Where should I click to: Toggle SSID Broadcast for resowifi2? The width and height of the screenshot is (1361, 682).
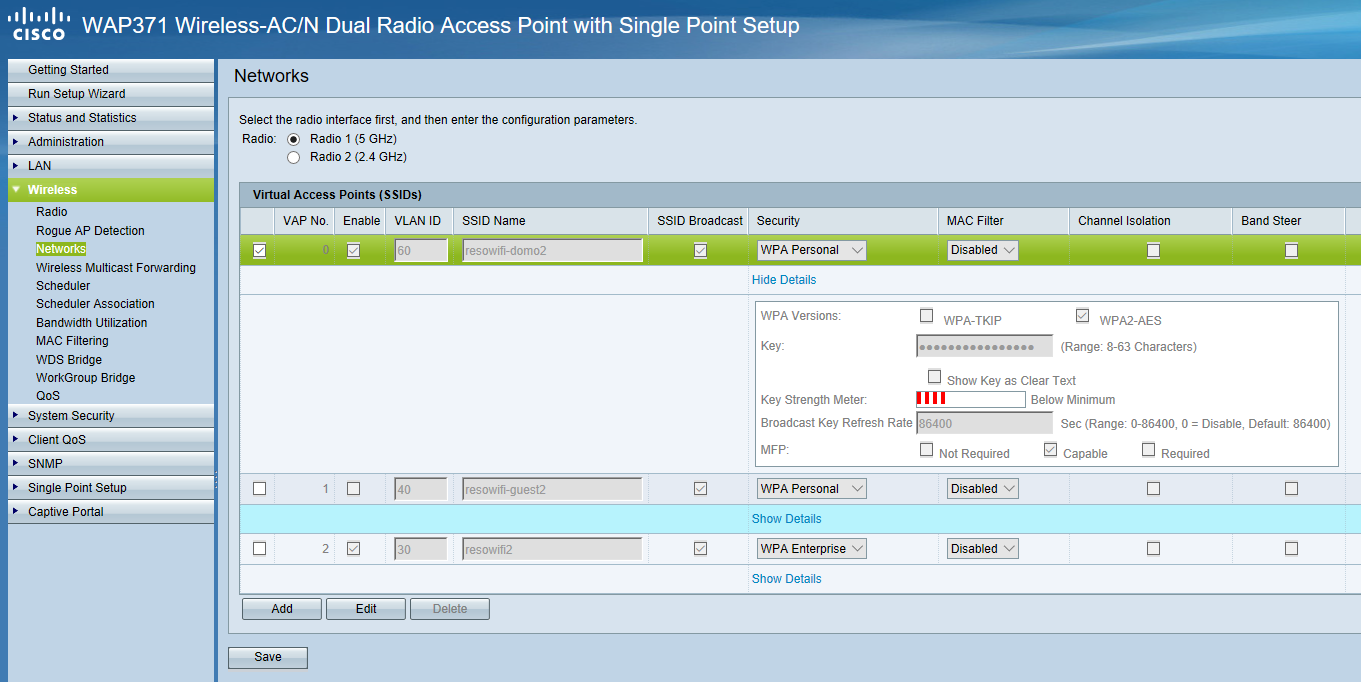click(x=700, y=549)
